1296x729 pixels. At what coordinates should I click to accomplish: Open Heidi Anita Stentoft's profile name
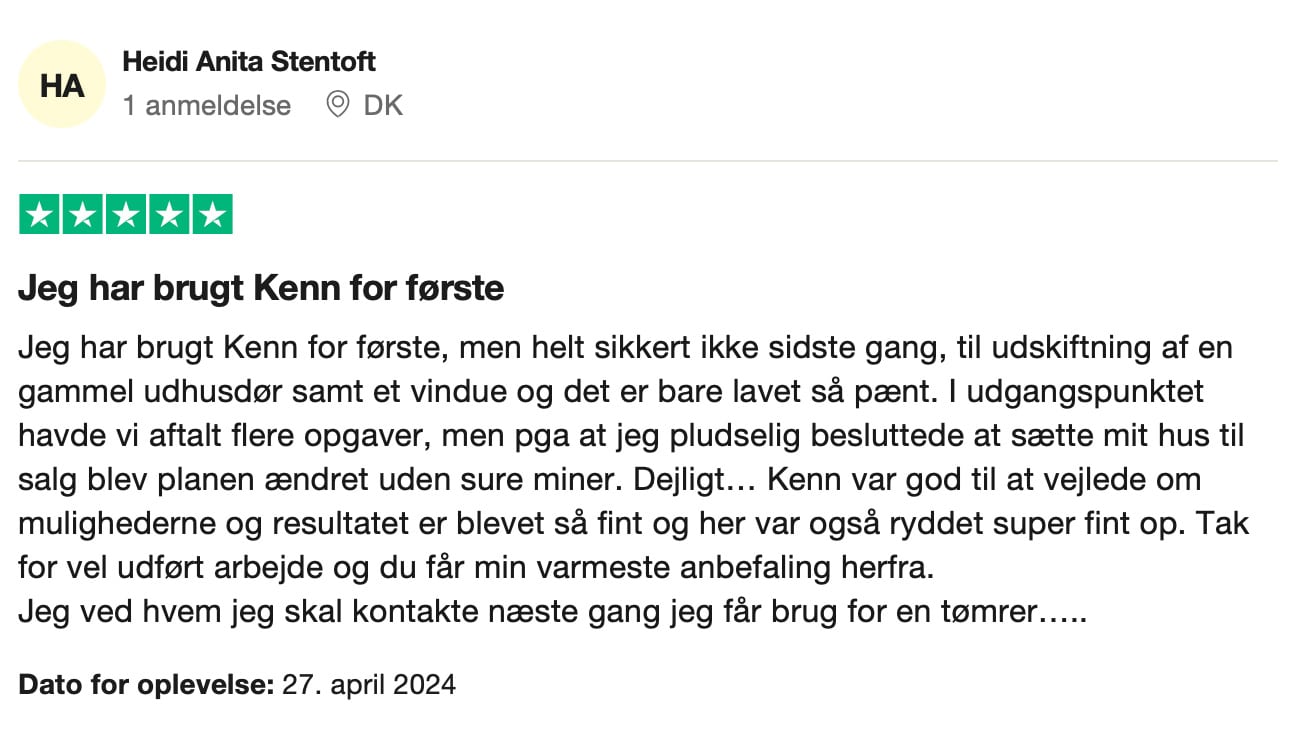pos(248,61)
